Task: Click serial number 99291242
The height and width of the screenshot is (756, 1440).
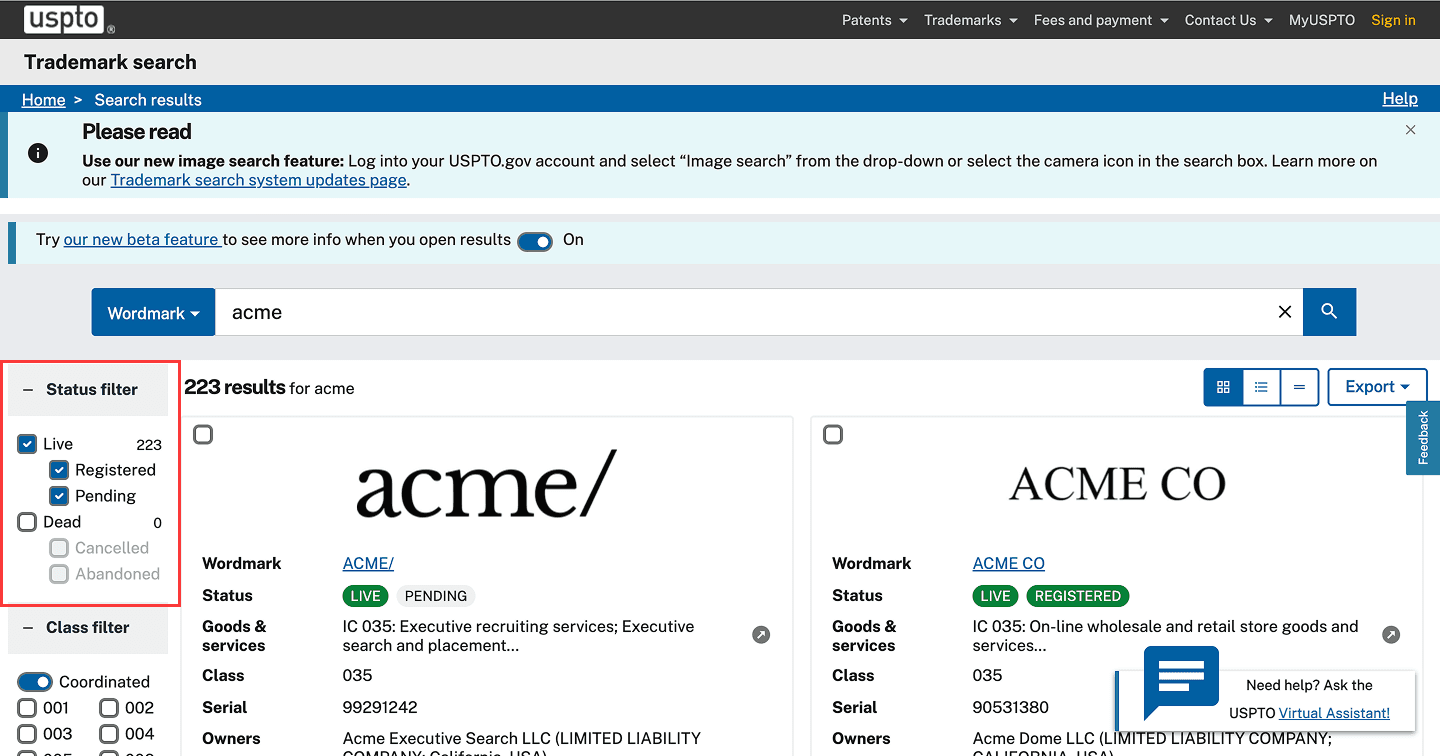Action: (380, 708)
